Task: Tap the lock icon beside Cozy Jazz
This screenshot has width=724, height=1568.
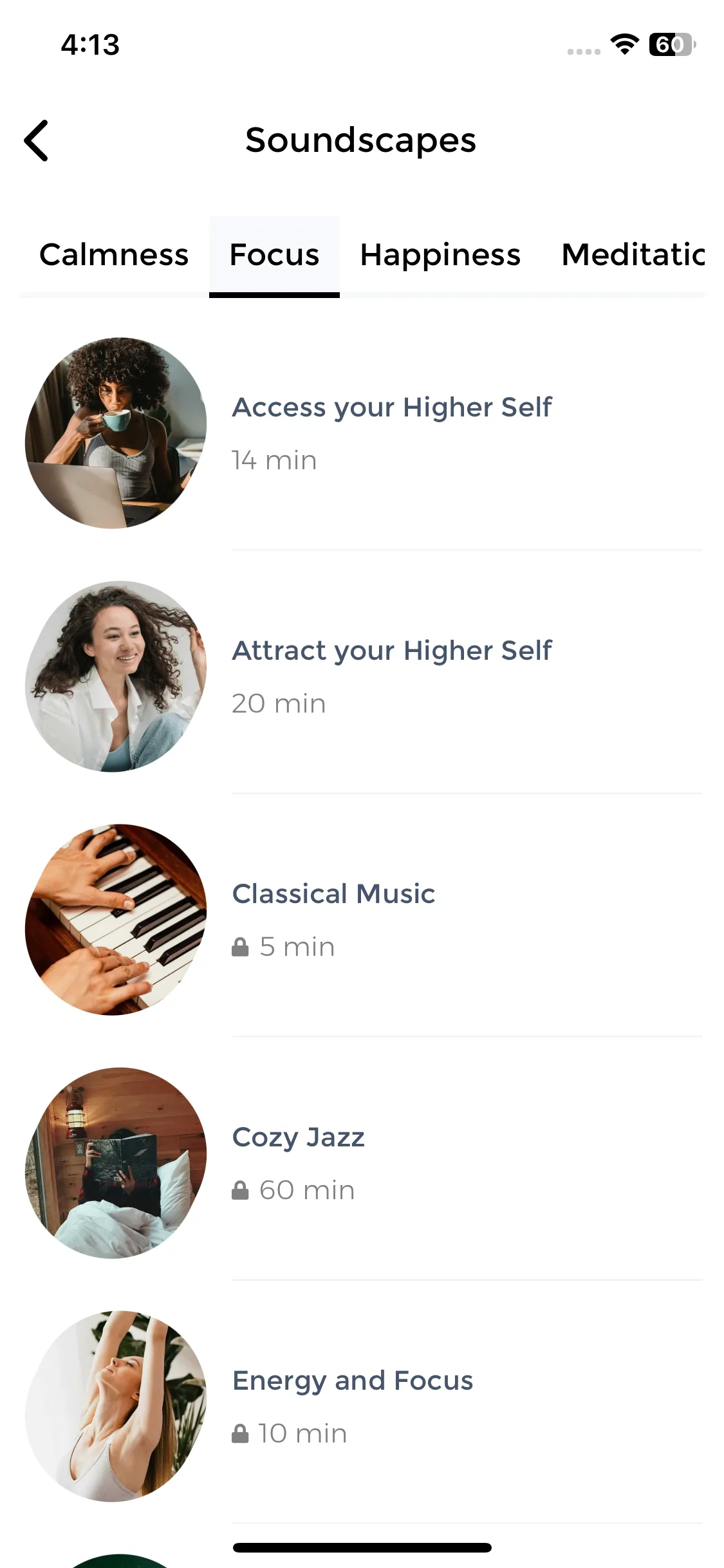Action: click(x=240, y=1190)
